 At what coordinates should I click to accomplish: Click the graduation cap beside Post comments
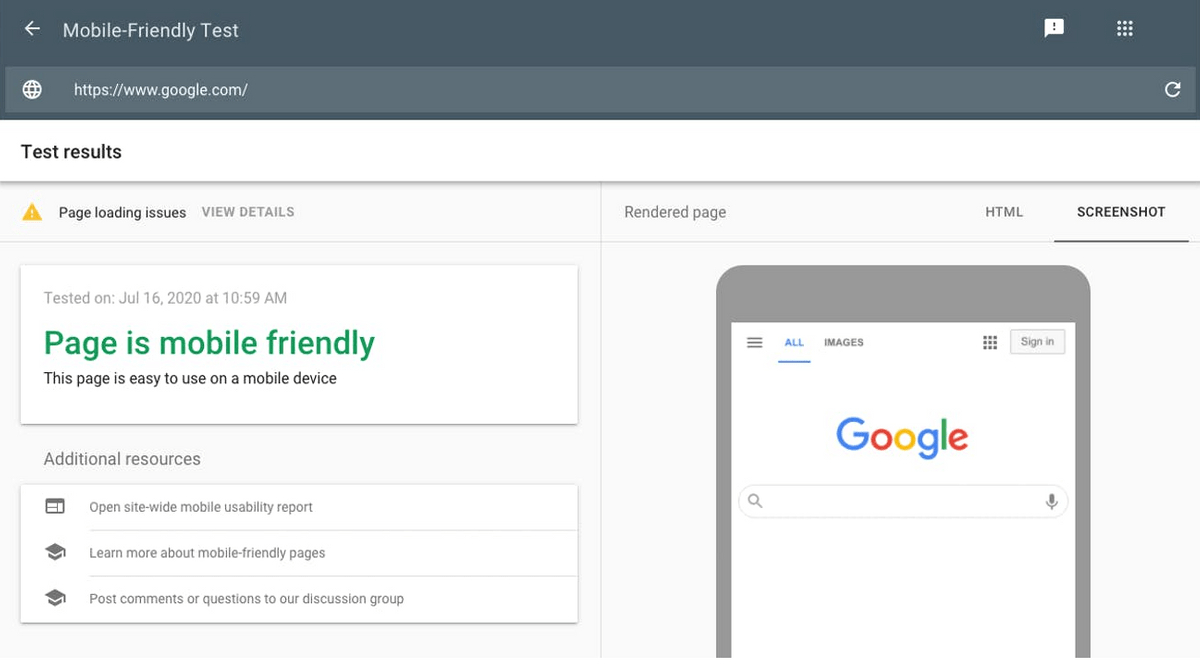(x=55, y=599)
